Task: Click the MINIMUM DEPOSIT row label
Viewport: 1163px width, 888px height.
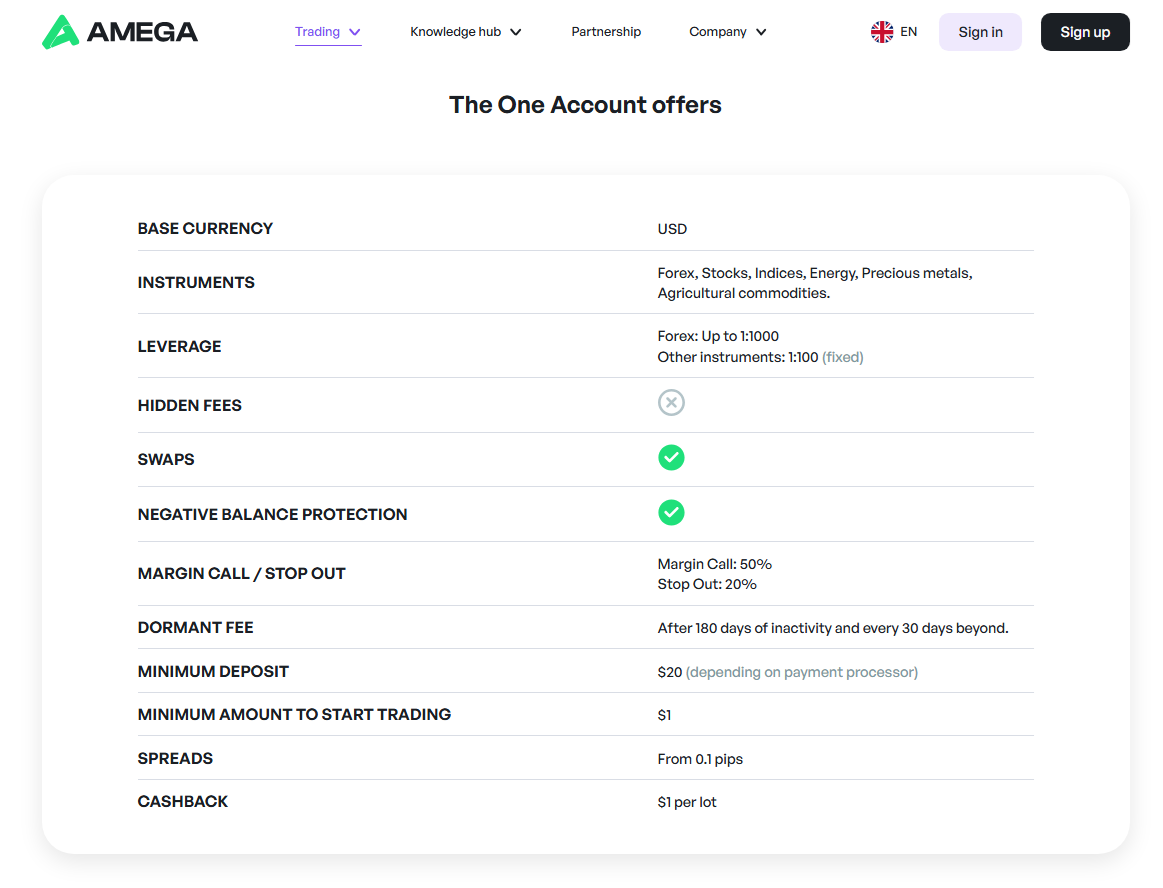Action: click(x=214, y=671)
